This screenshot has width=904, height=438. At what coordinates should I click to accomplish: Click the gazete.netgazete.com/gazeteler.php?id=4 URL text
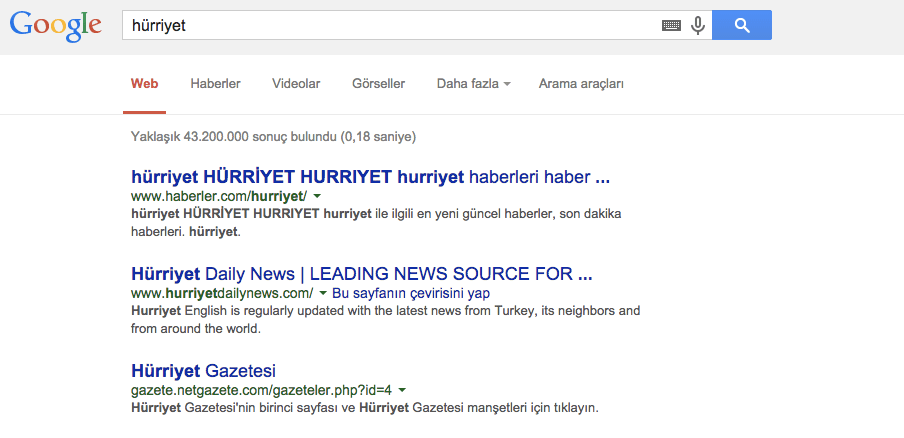(x=262, y=390)
